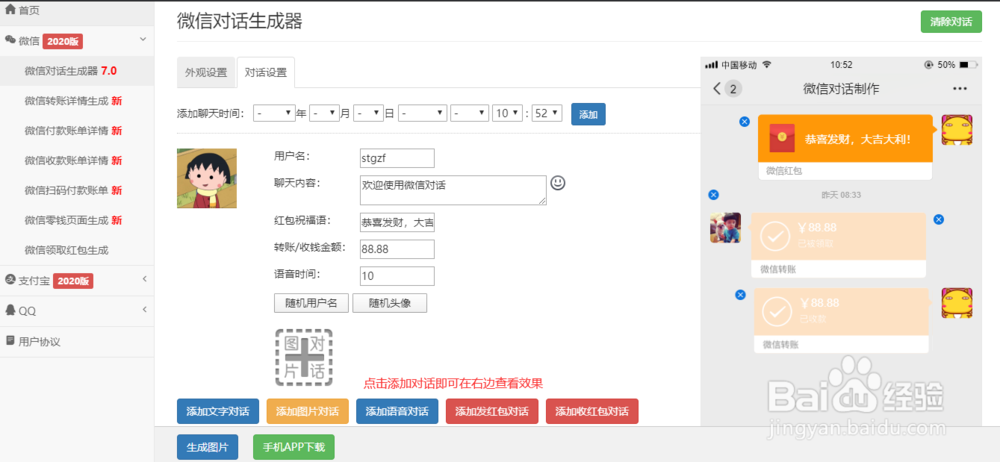Open 用户协议 link

tap(40, 341)
